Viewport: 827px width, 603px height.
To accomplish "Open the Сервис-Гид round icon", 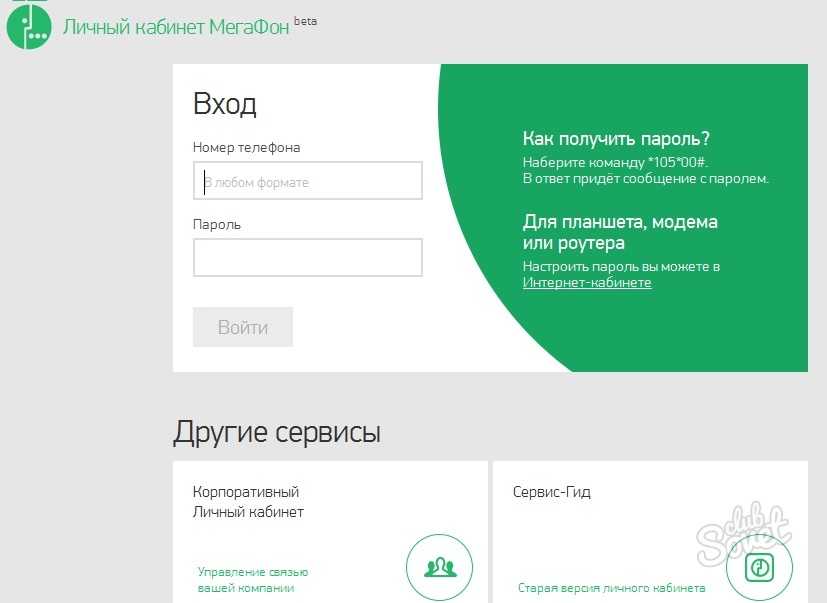I will (759, 568).
